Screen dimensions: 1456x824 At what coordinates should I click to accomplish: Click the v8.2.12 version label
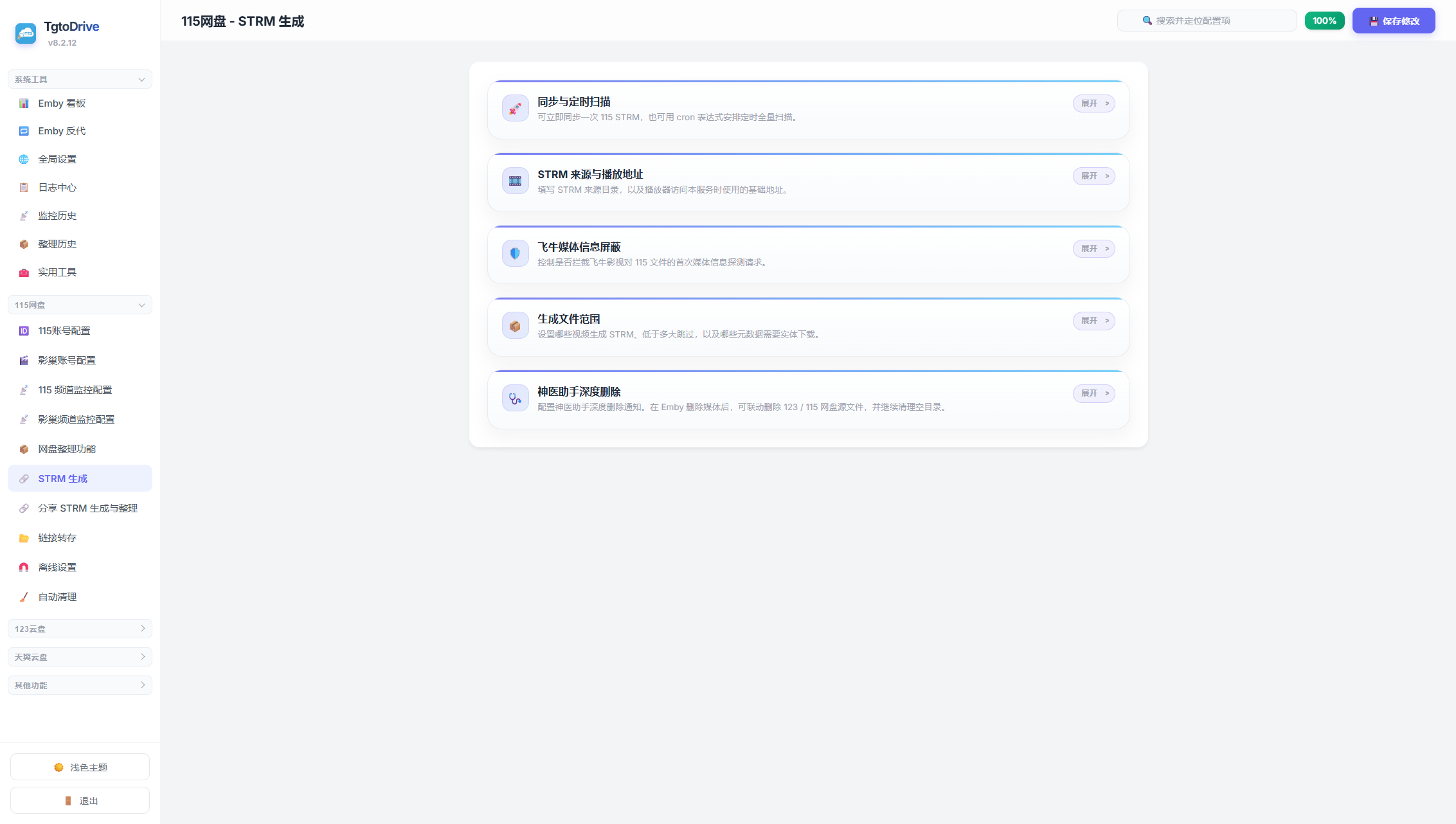coord(62,43)
